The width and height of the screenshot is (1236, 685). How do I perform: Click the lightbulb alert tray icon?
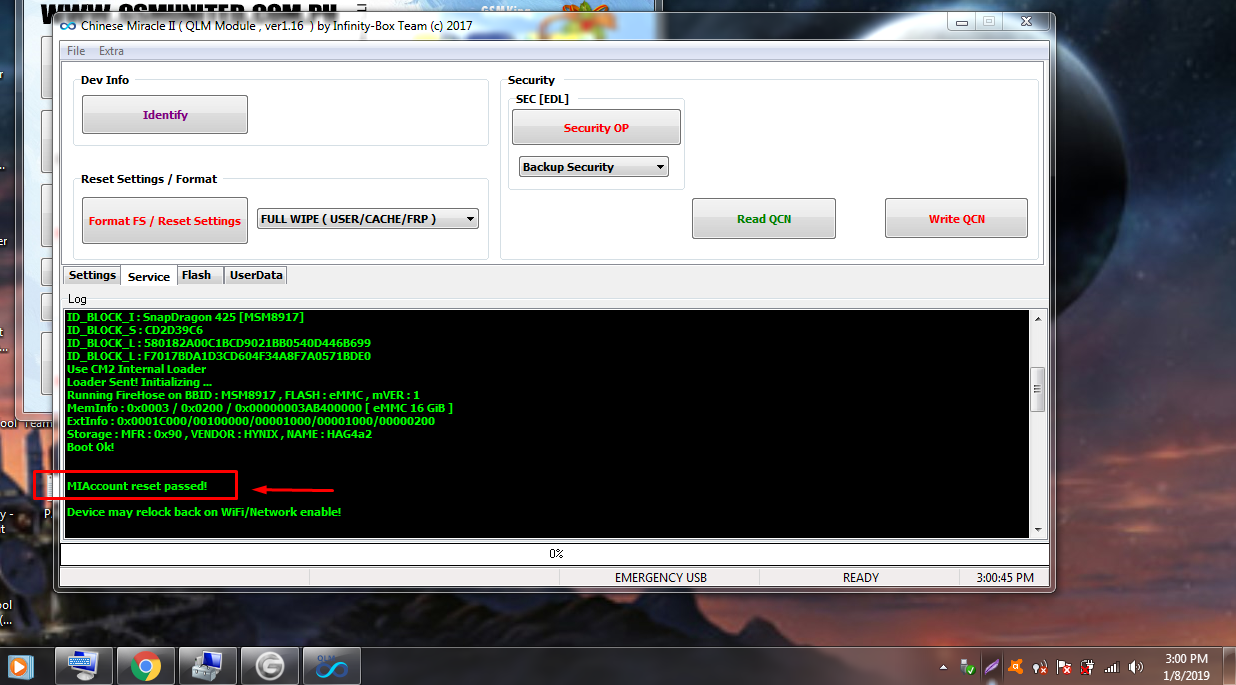[1041, 667]
